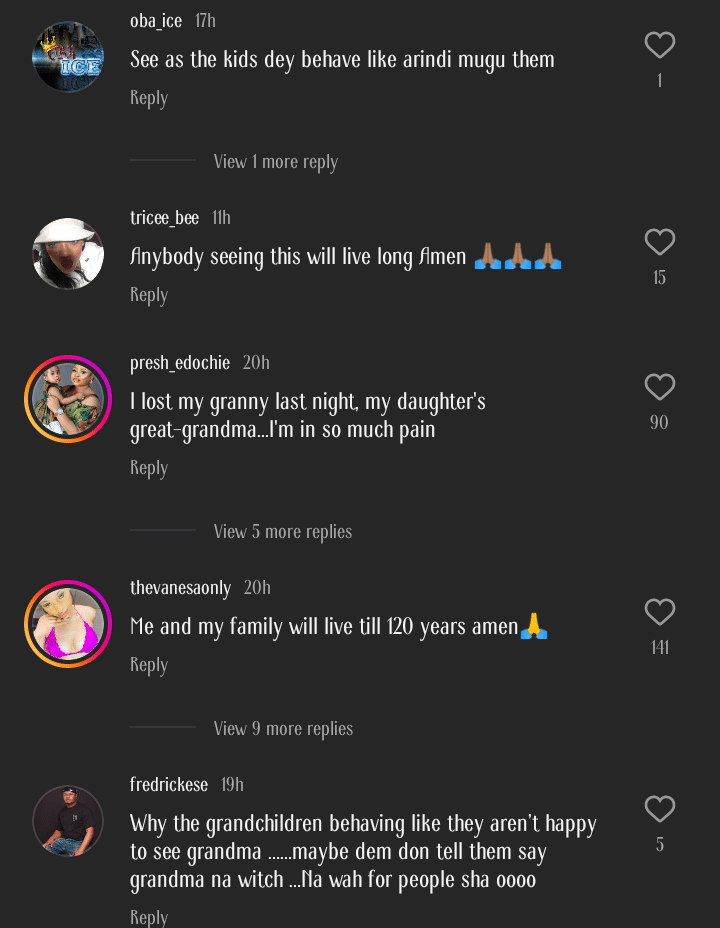
Task: Tap the heart on tricee_bee's comment
Action: pyautogui.click(x=659, y=242)
